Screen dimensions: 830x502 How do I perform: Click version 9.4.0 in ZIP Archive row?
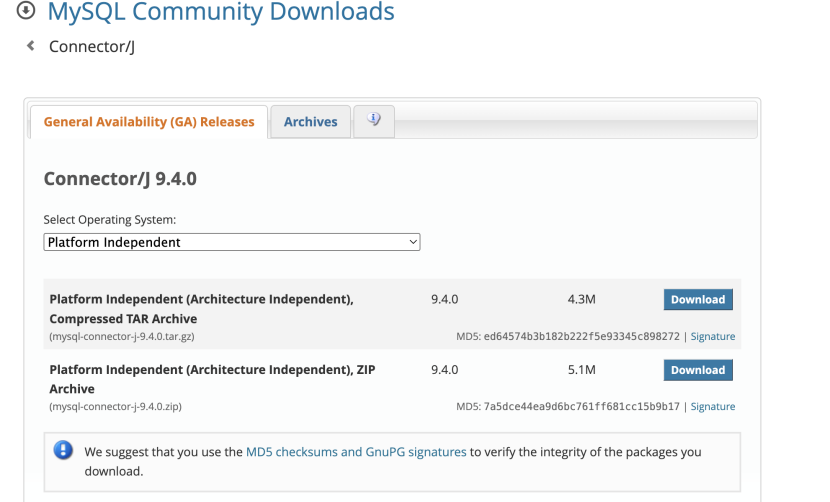(445, 370)
